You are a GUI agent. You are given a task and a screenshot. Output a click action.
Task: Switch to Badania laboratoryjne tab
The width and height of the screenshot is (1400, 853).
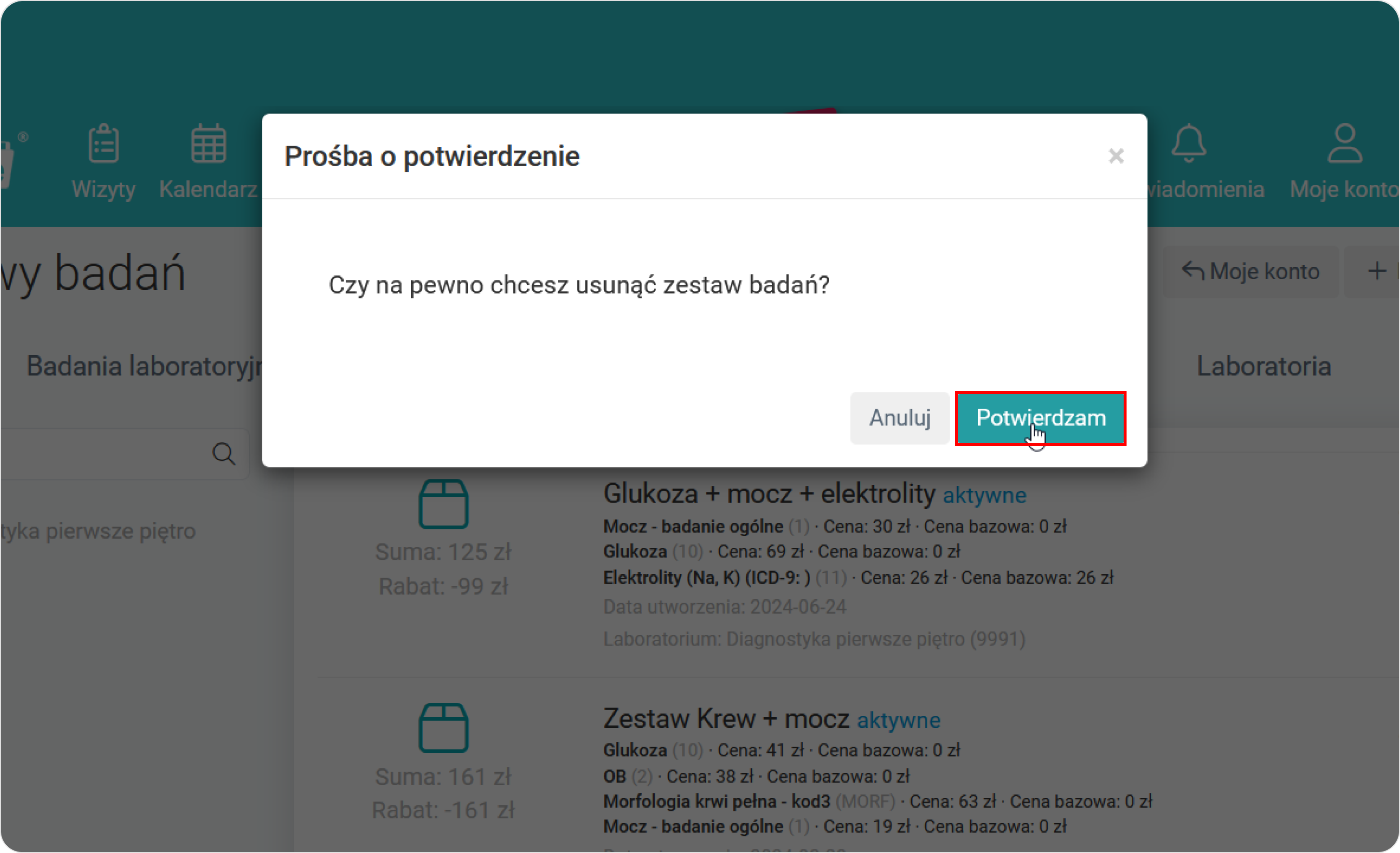[144, 366]
